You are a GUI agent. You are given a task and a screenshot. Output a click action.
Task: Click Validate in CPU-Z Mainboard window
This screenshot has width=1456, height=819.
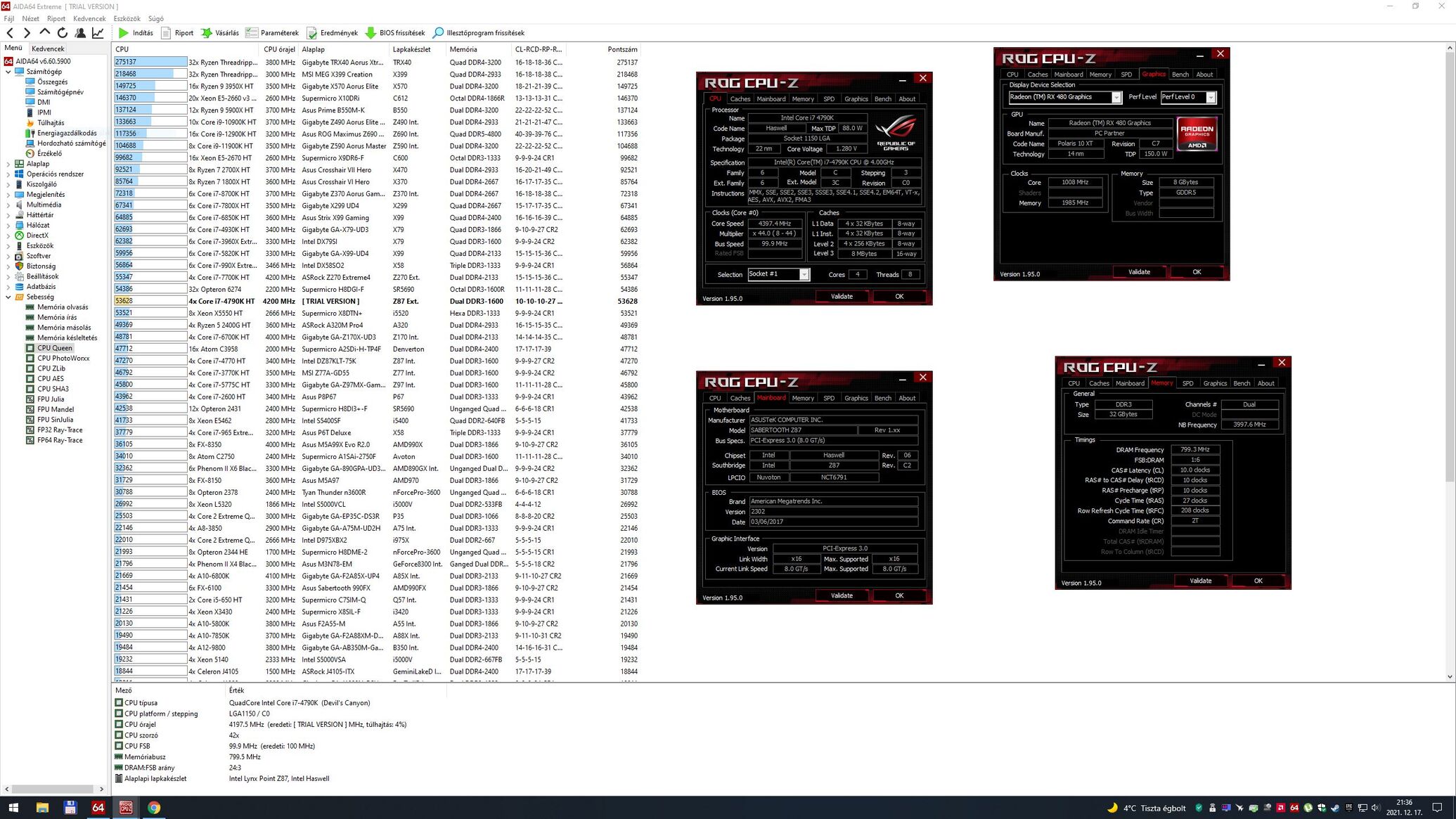(842, 595)
